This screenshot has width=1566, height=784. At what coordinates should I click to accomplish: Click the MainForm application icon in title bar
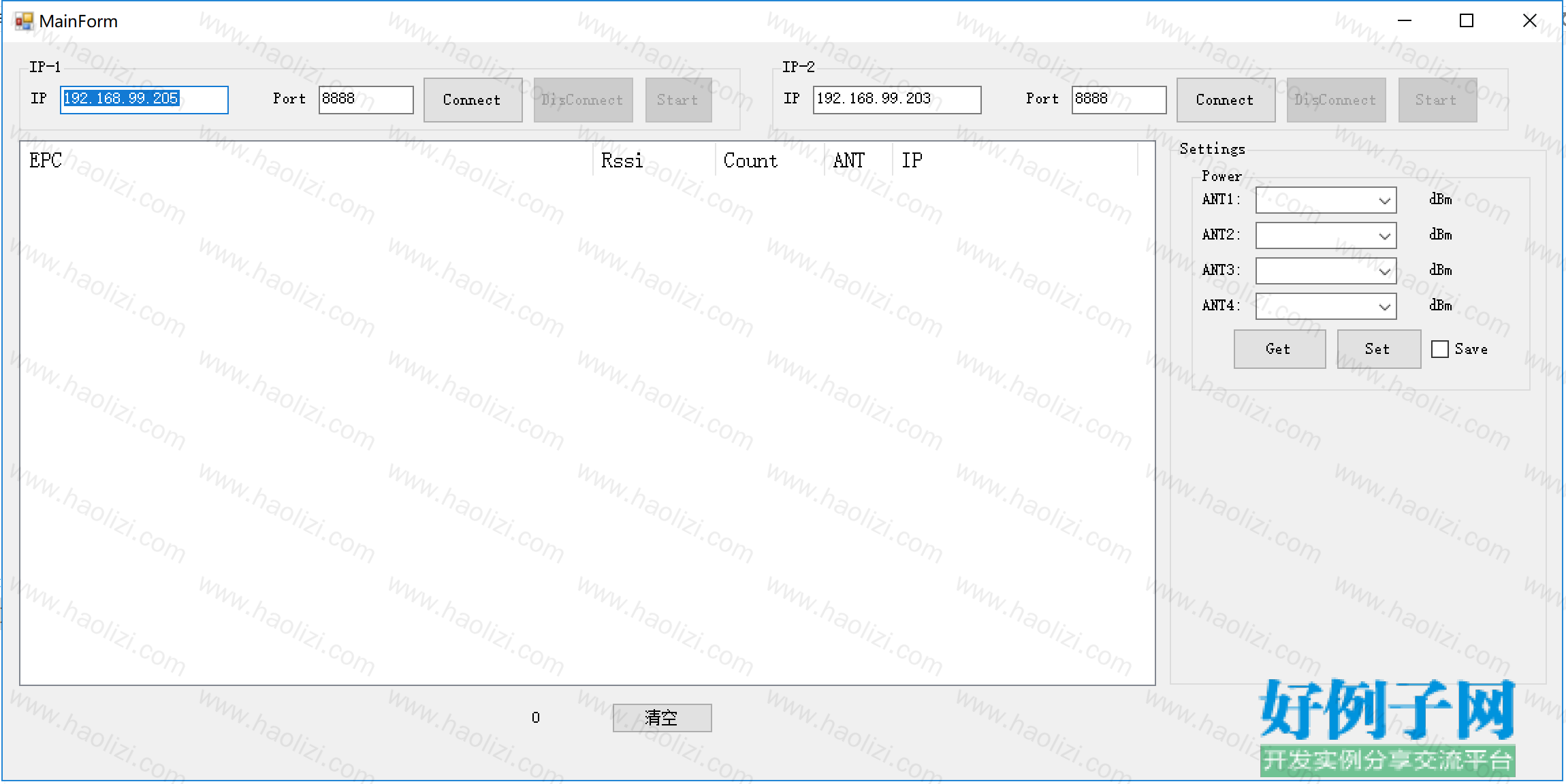(x=24, y=21)
